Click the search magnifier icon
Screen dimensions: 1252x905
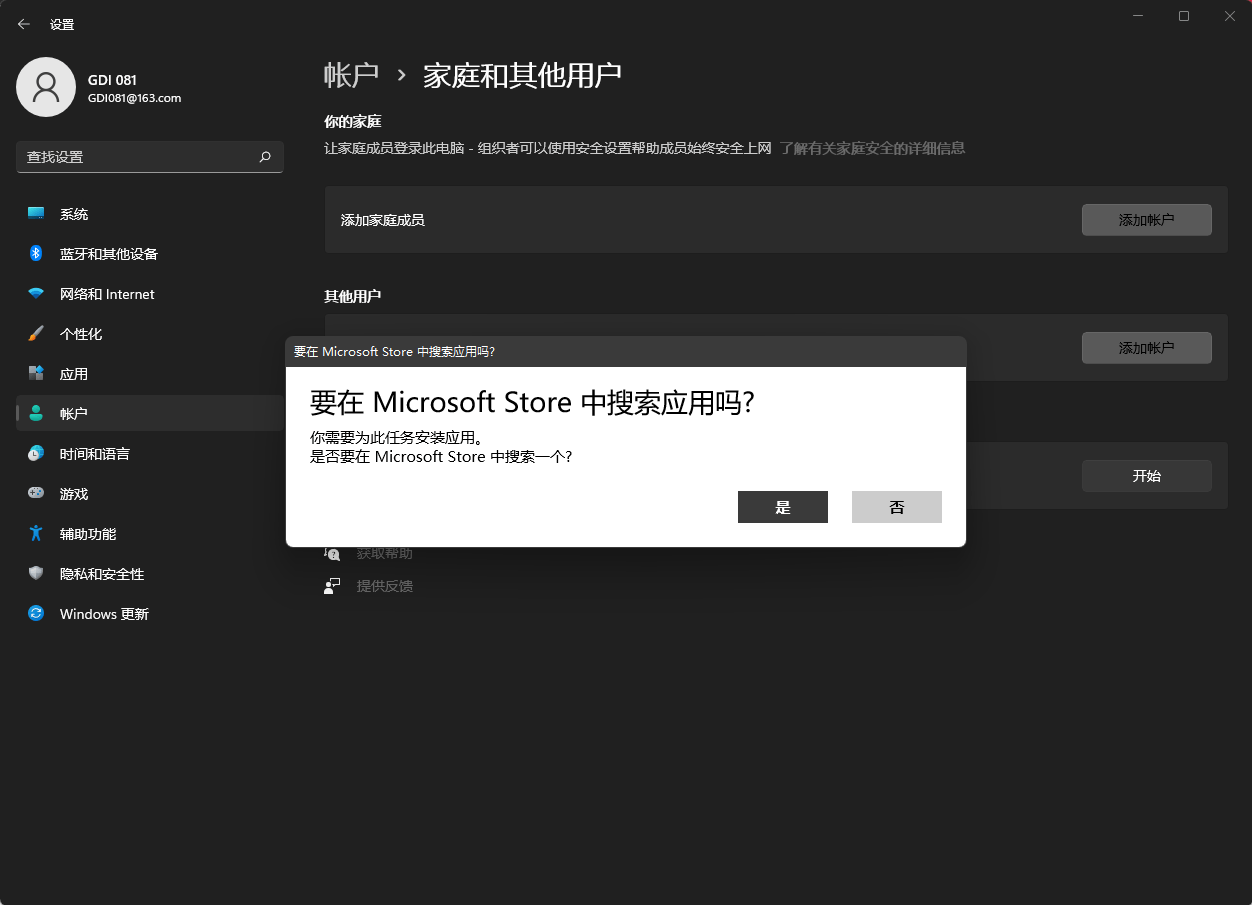[x=265, y=157]
